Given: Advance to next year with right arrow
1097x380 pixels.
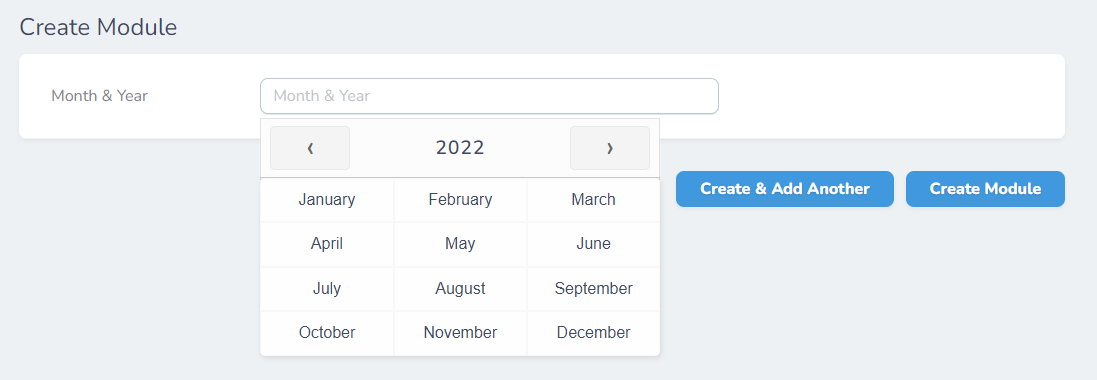Looking at the screenshot, I should [x=609, y=148].
